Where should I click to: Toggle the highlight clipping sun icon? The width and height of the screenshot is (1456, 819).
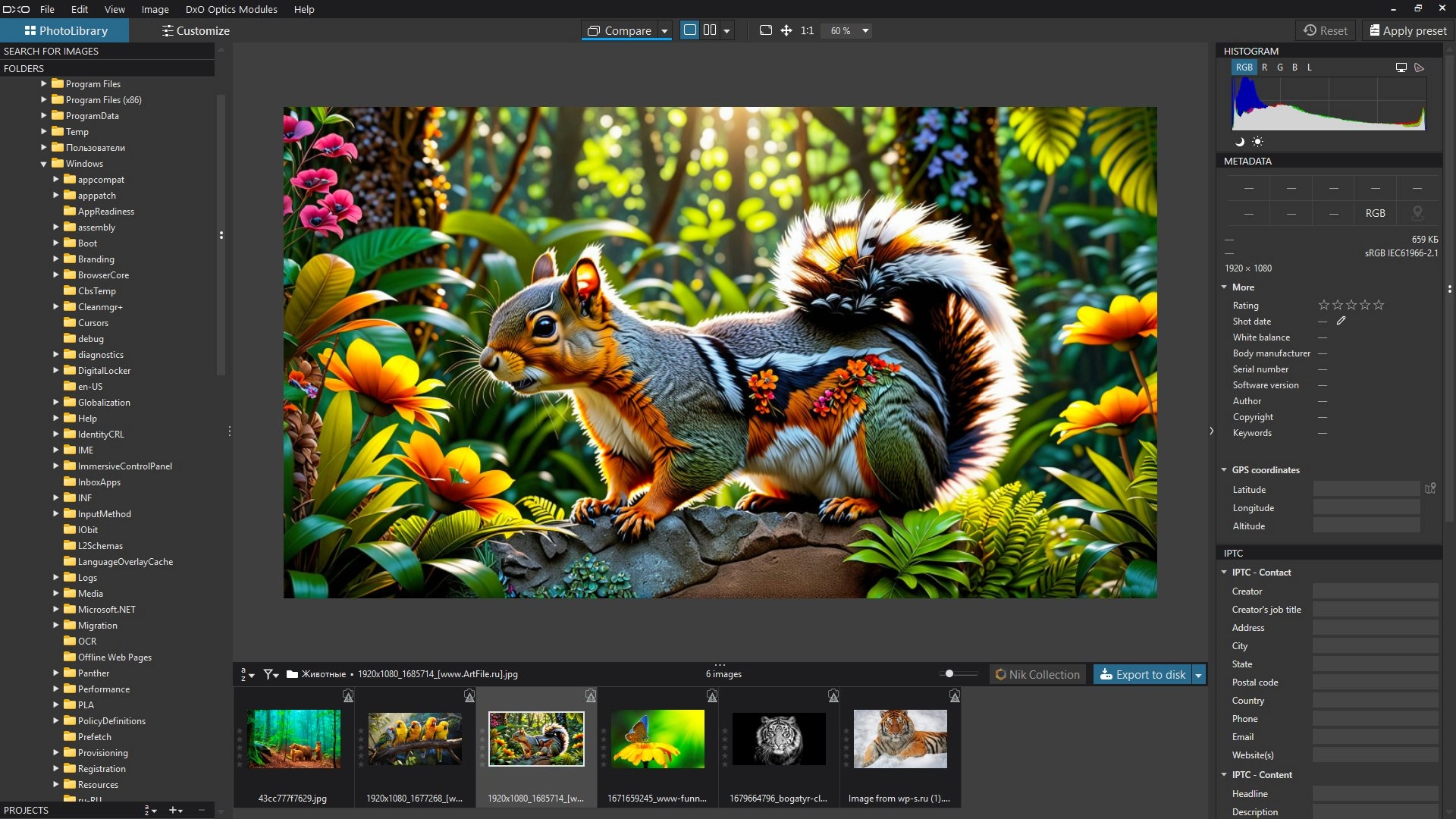click(1257, 142)
